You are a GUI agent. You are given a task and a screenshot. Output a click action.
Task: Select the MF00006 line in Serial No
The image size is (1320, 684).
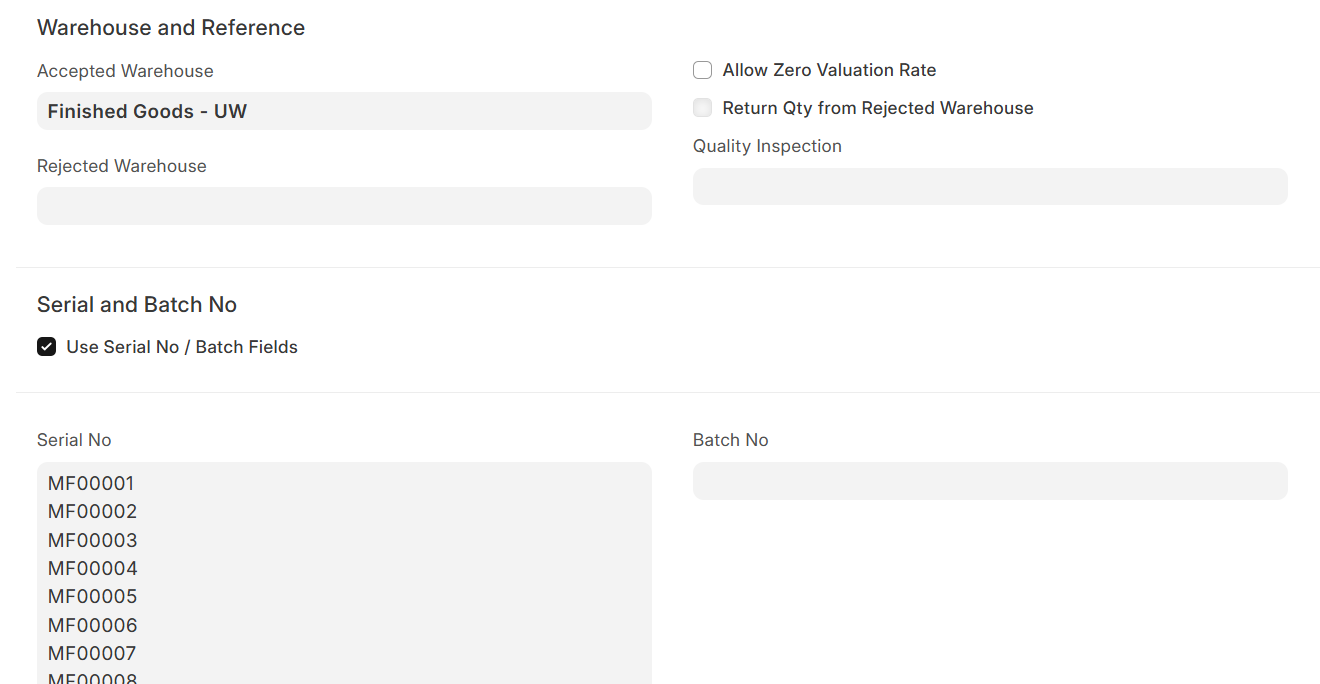[92, 626]
